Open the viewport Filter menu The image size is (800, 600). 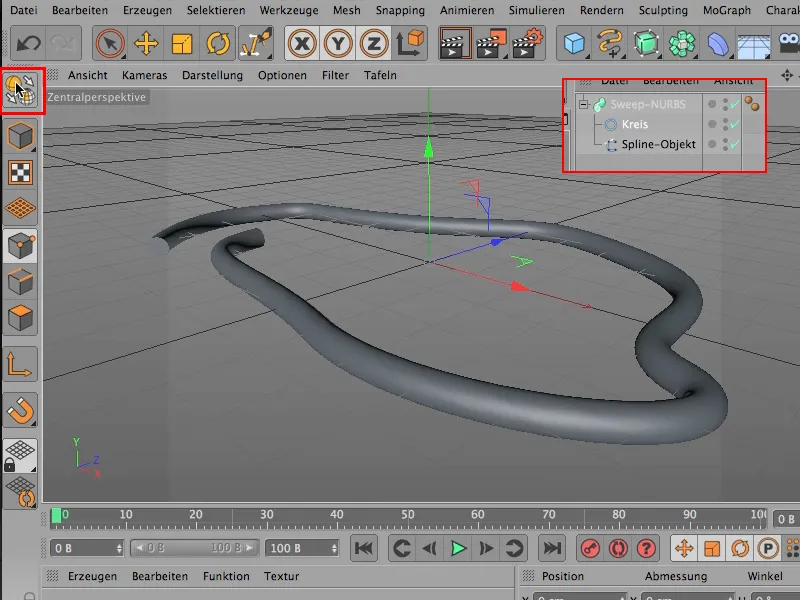[335, 76]
